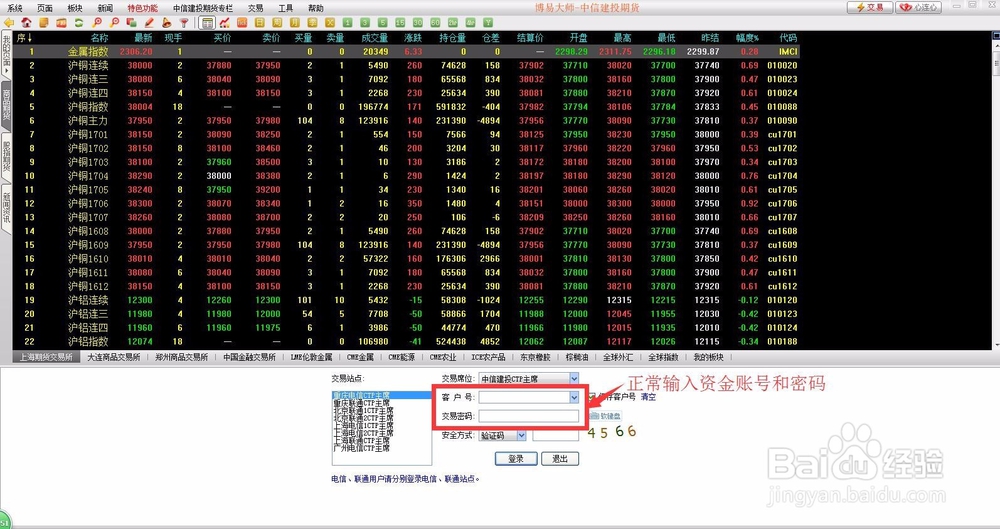Select the red pencil drawing tool icon
Image resolution: width=1000 pixels, height=529 pixels.
point(149,23)
